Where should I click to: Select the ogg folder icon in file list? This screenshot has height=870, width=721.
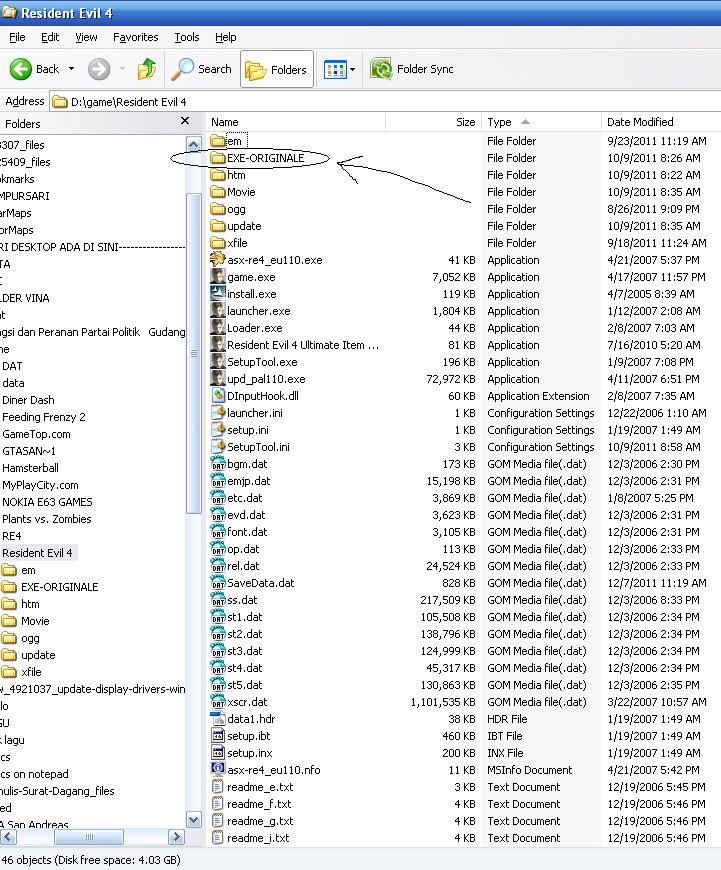point(218,209)
